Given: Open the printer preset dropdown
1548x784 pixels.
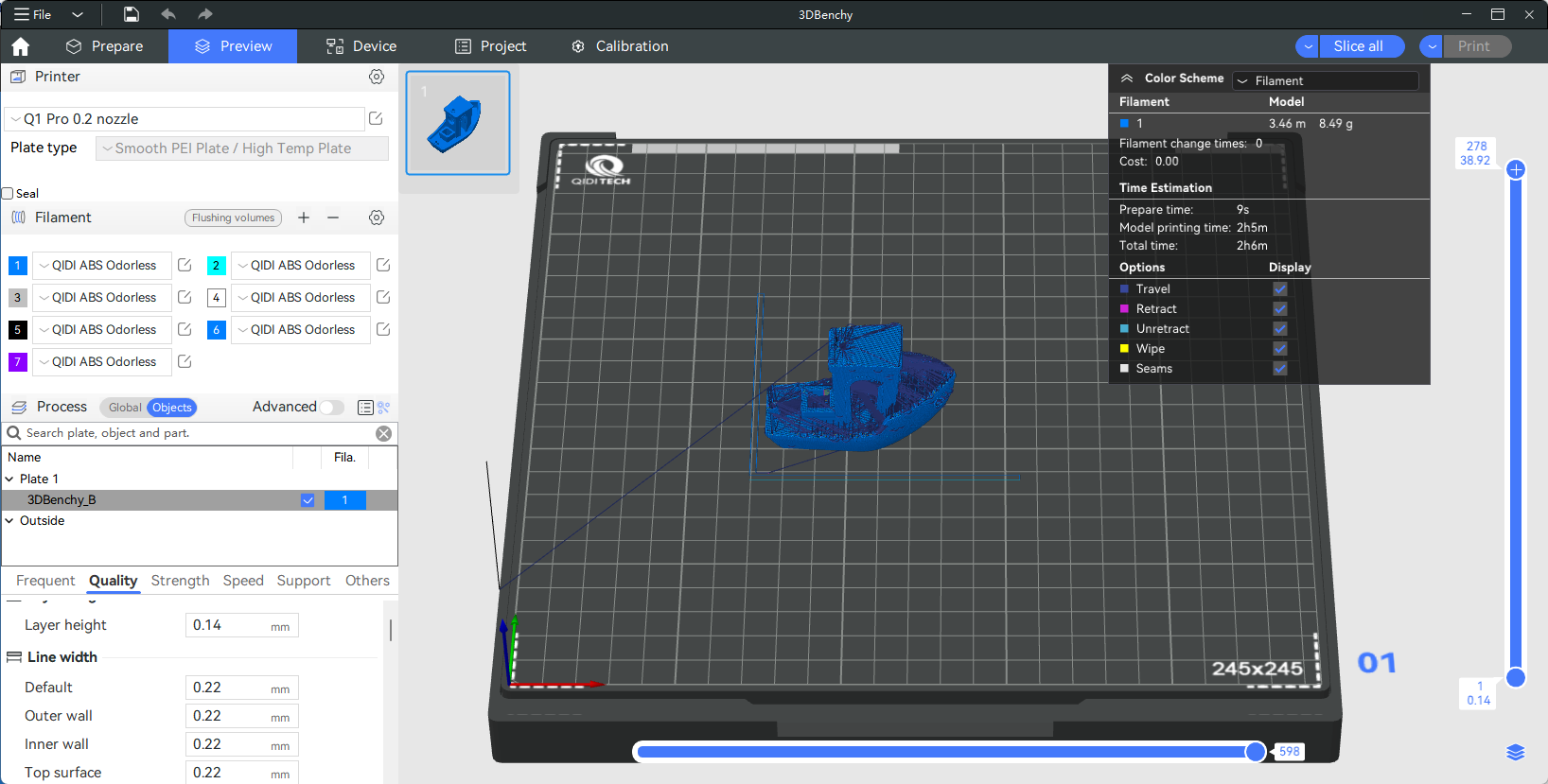Looking at the screenshot, I should [x=185, y=119].
